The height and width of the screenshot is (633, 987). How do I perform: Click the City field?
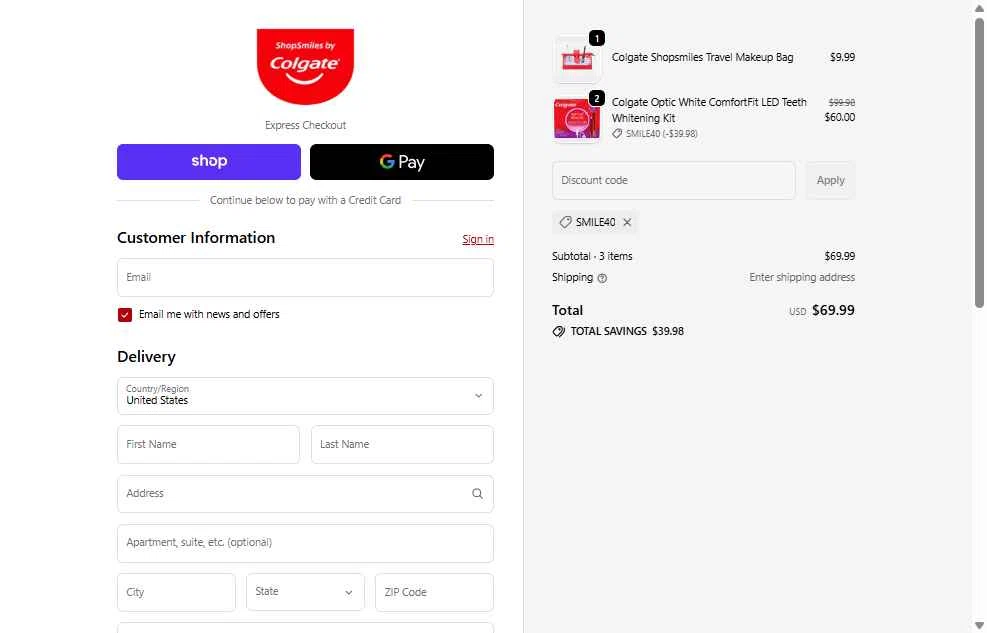176,592
